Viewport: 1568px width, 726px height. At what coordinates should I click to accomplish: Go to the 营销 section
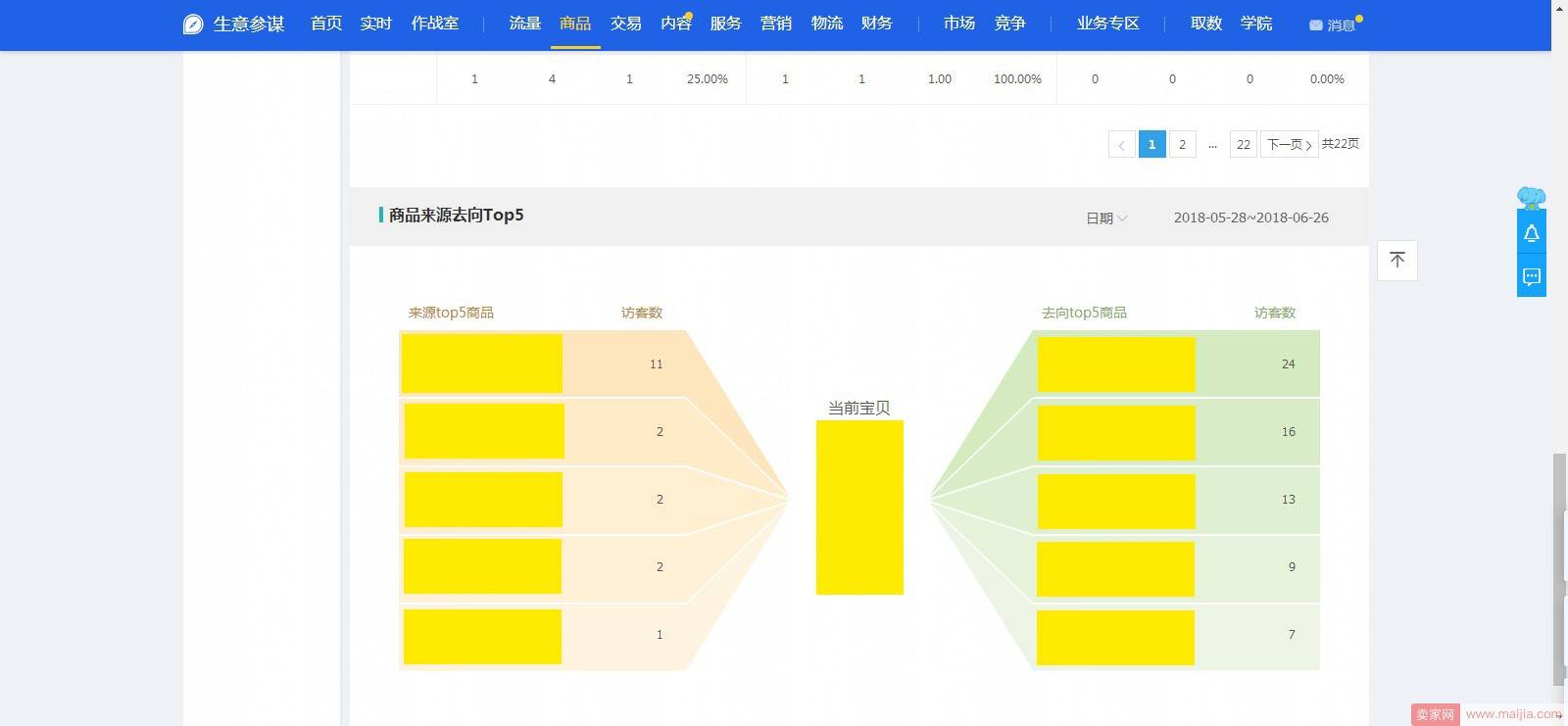pos(776,24)
